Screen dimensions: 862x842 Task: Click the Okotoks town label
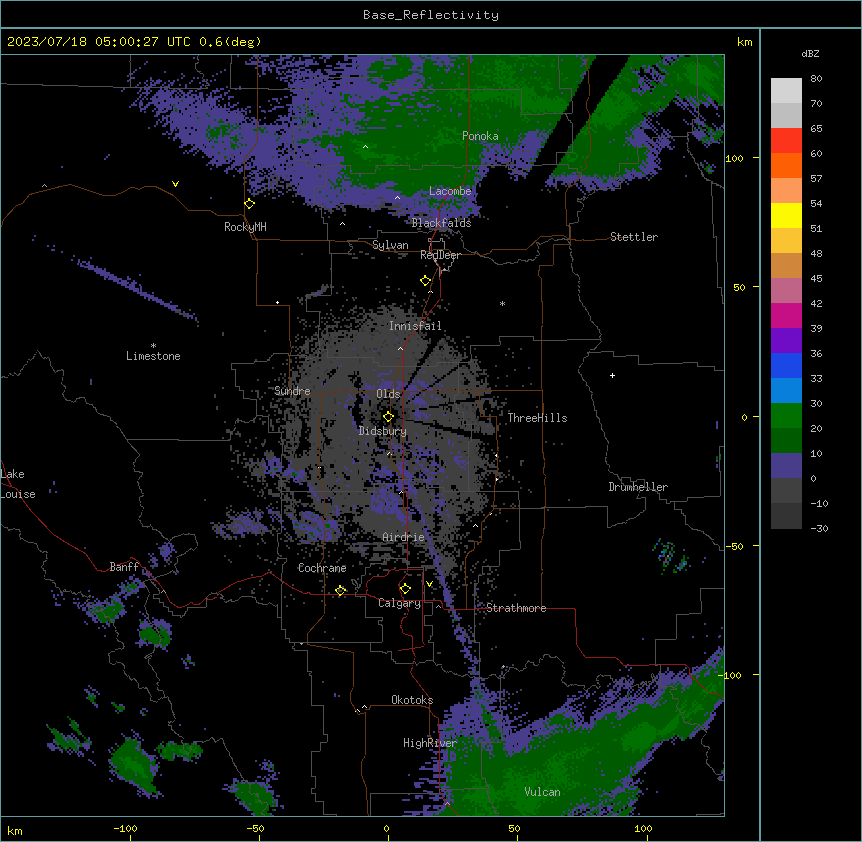click(x=412, y=700)
